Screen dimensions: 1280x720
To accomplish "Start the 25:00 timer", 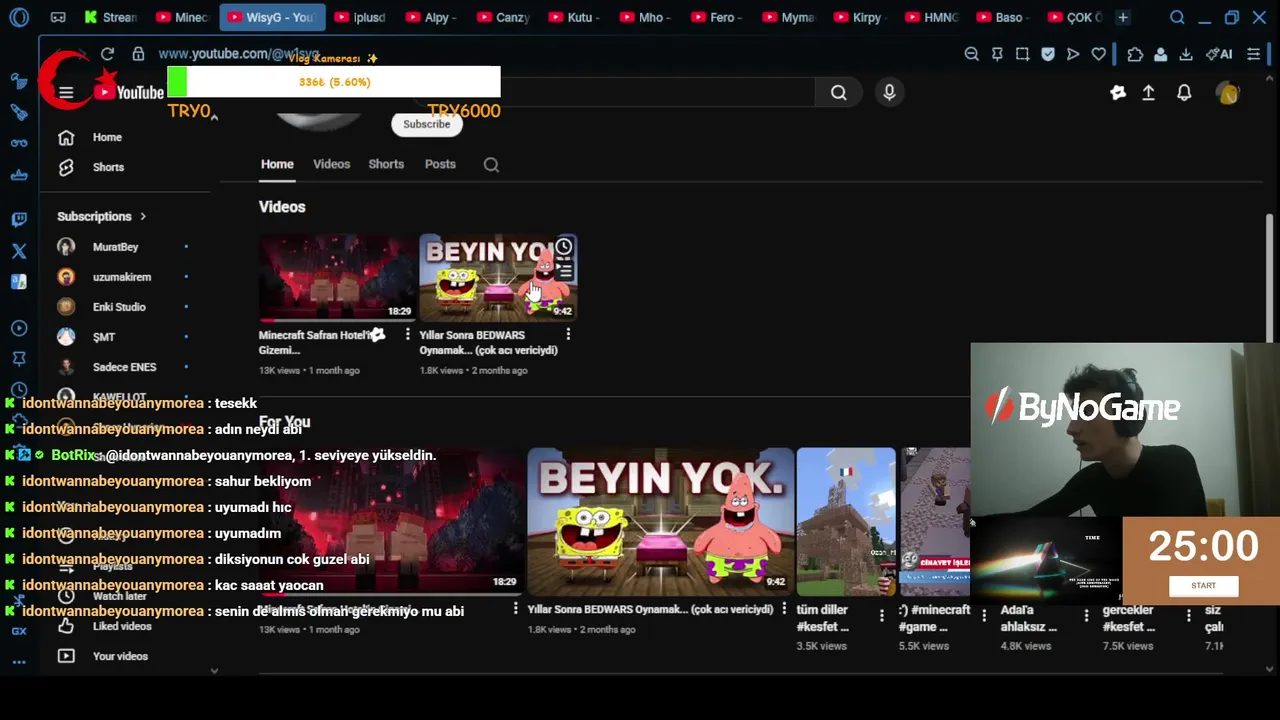I will coord(1203,586).
